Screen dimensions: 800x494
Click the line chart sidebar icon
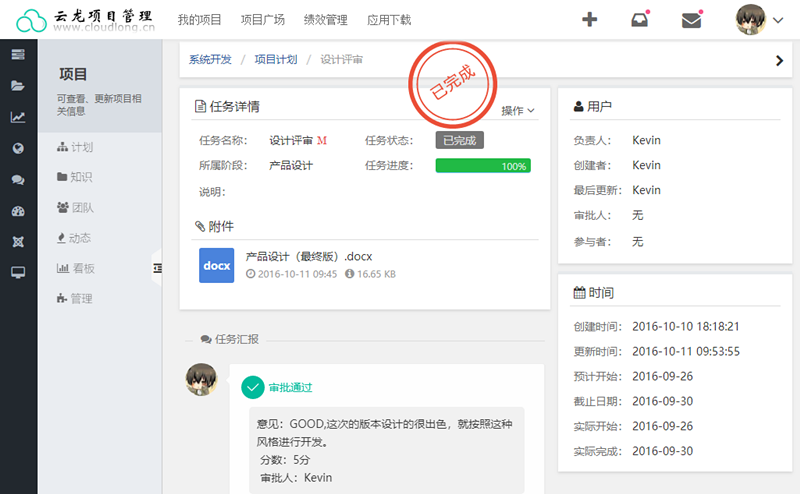coord(18,117)
